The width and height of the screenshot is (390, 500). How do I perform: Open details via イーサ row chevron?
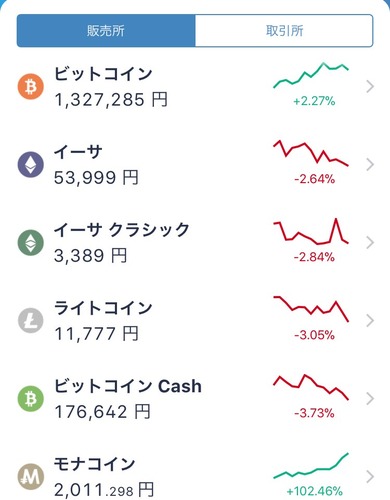(x=370, y=164)
